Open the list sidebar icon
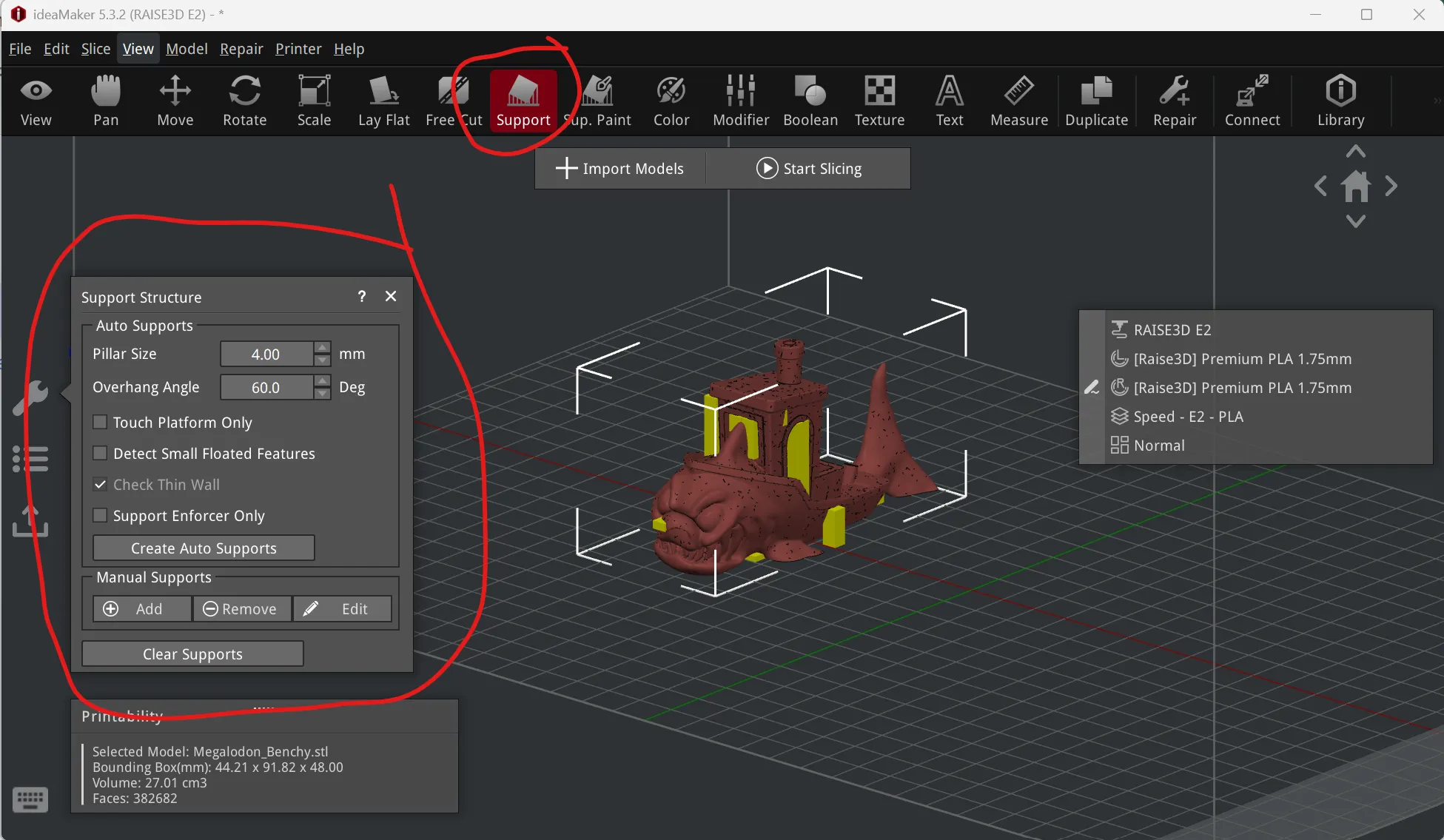Image resolution: width=1444 pixels, height=840 pixels. point(30,459)
